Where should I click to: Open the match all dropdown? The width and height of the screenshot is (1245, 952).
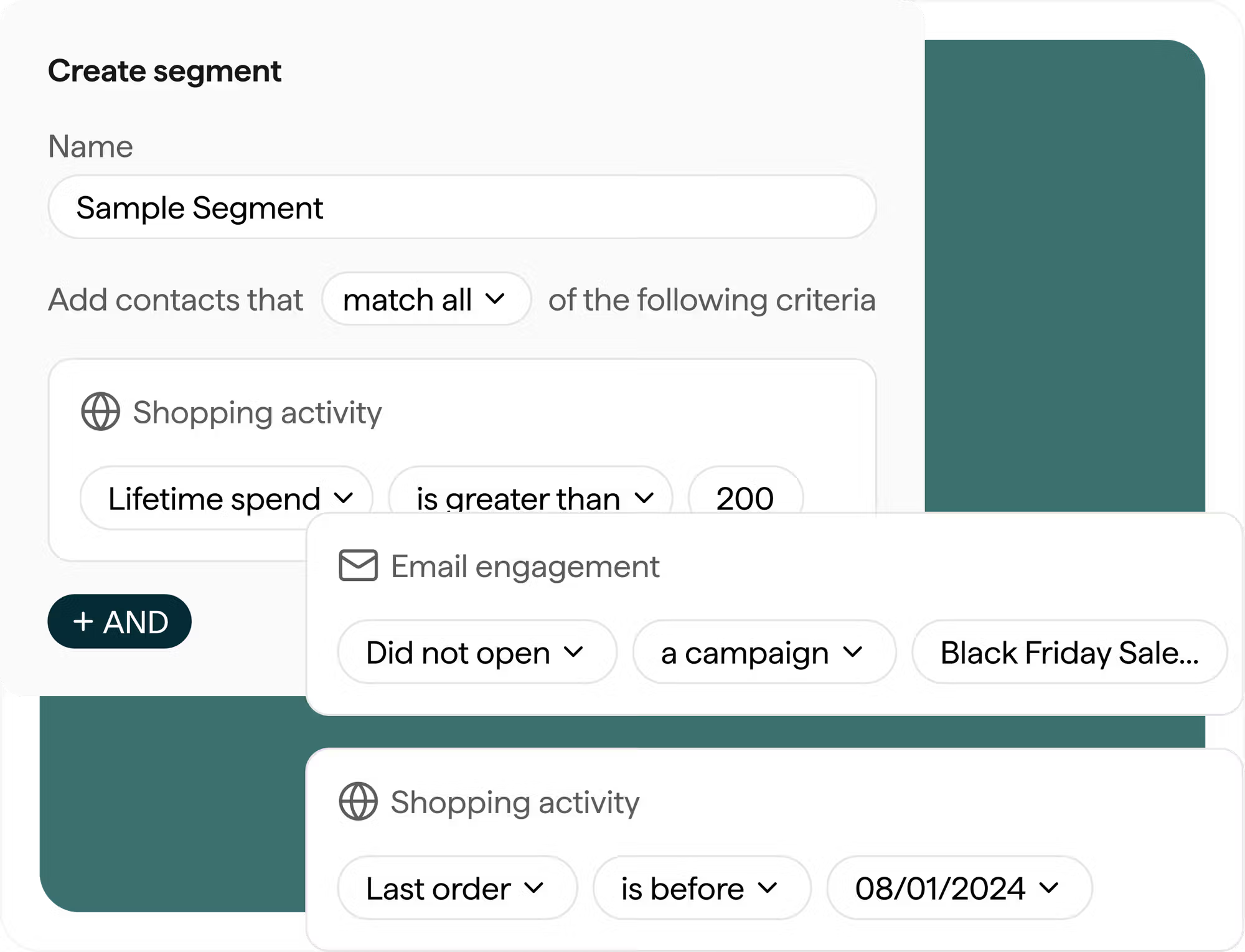[426, 299]
